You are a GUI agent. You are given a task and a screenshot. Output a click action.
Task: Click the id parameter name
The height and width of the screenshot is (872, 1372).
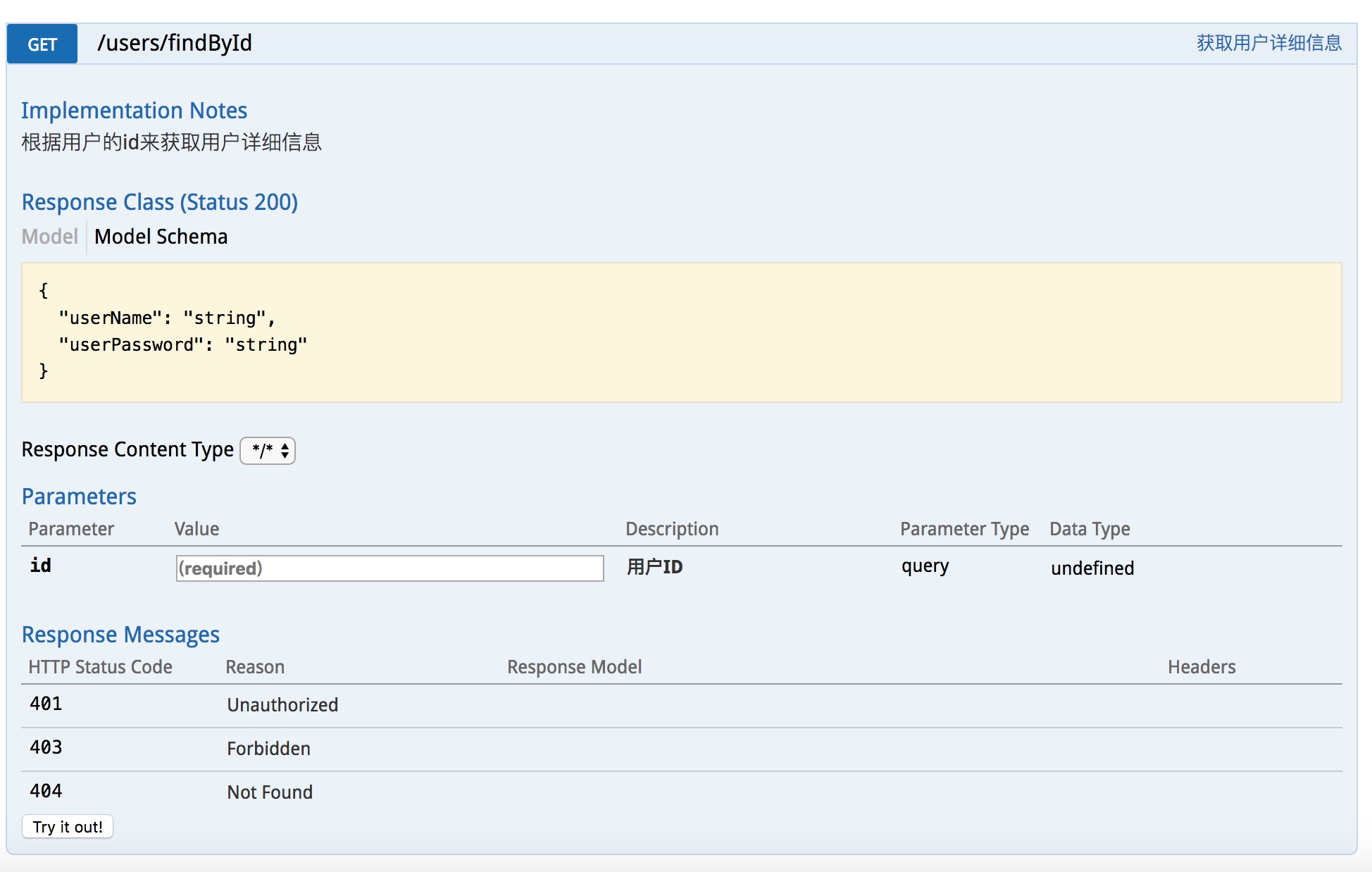(40, 566)
